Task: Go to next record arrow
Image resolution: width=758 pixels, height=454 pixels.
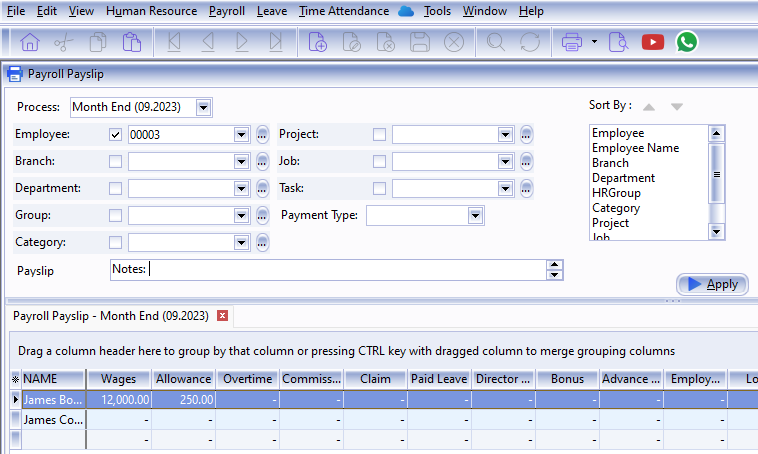Action: coord(242,42)
